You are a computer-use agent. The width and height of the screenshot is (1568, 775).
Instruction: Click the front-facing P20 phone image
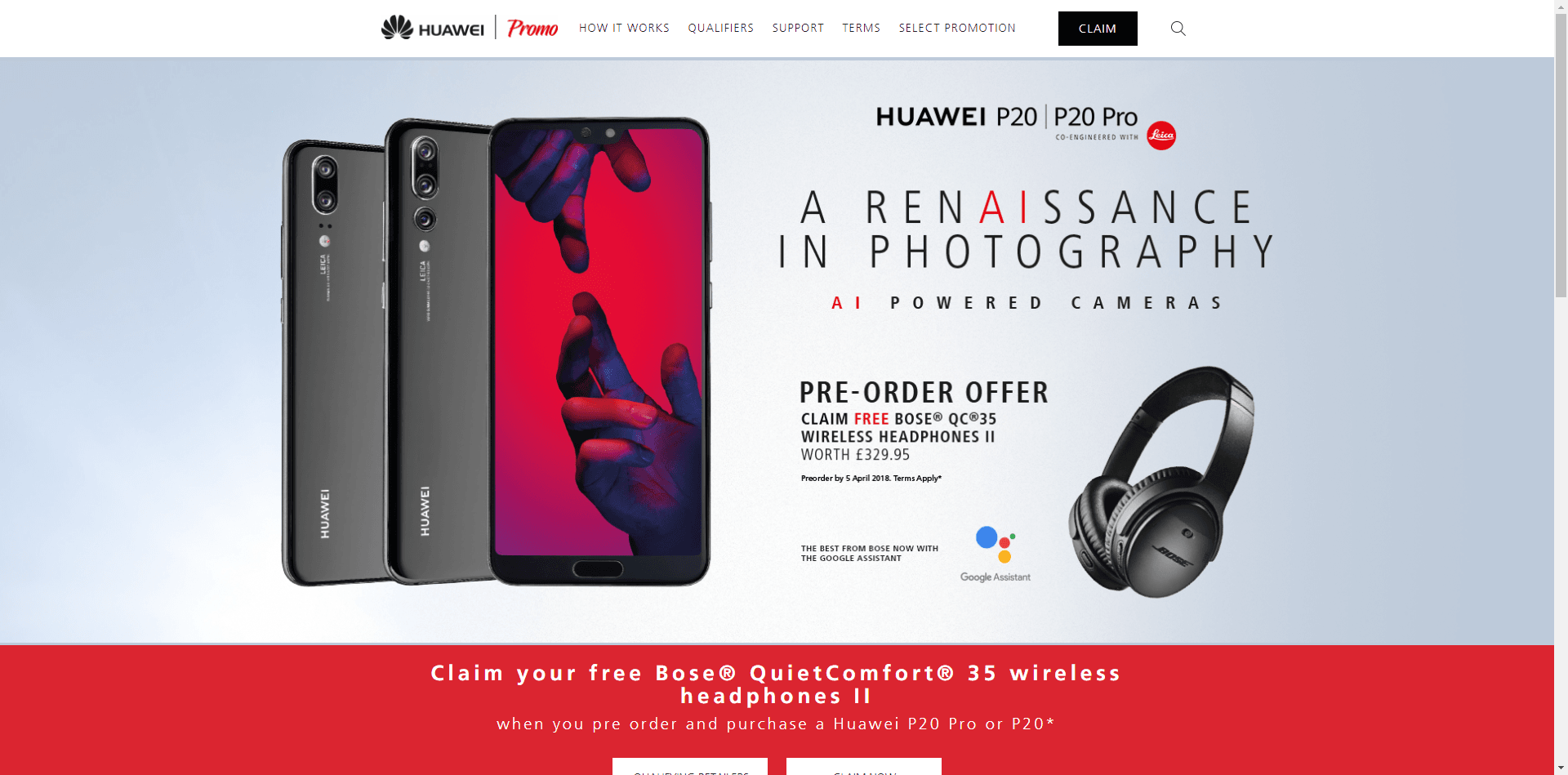[x=599, y=351]
